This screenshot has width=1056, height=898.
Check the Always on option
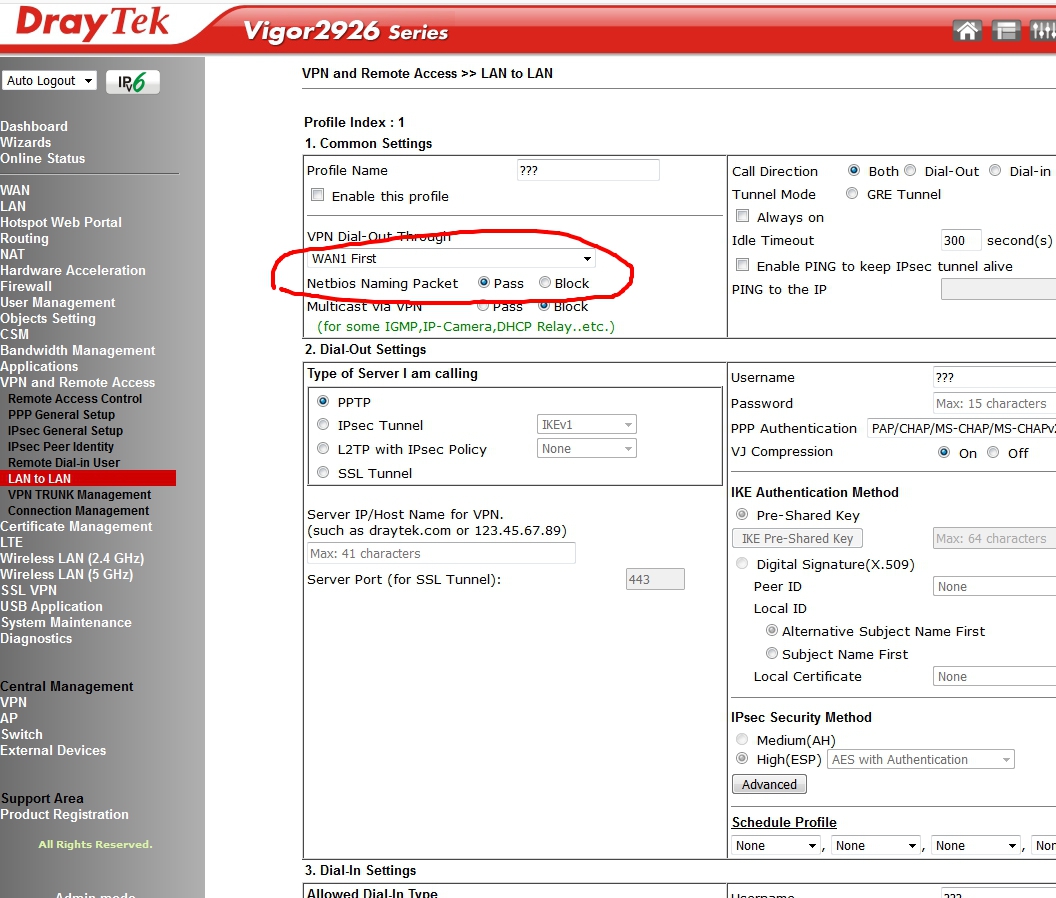[742, 217]
